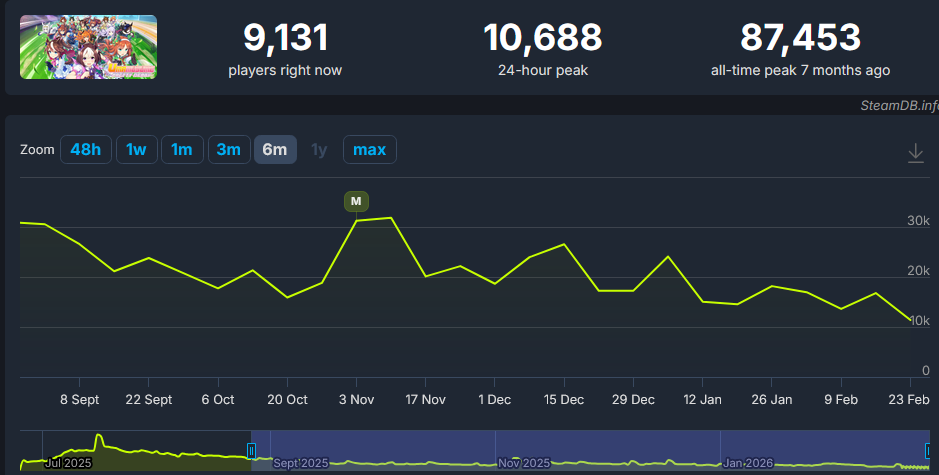Click the 8 Sept axis label
The height and width of the screenshot is (475, 939).
coord(80,400)
